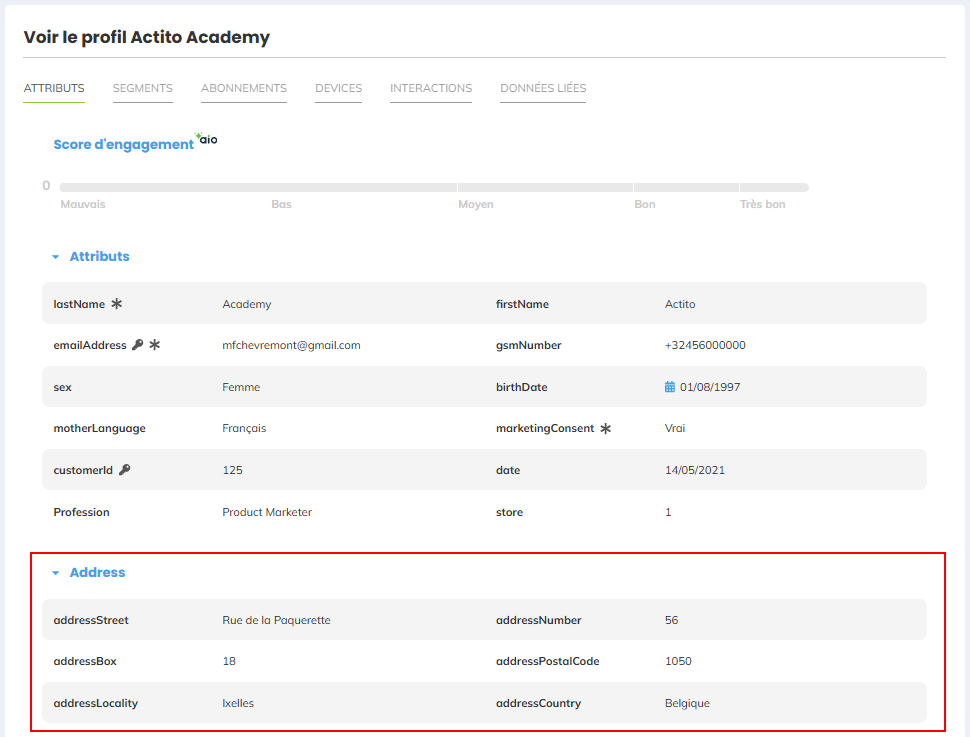Click the sex value Femme
The width and height of the screenshot is (970, 737).
241,387
